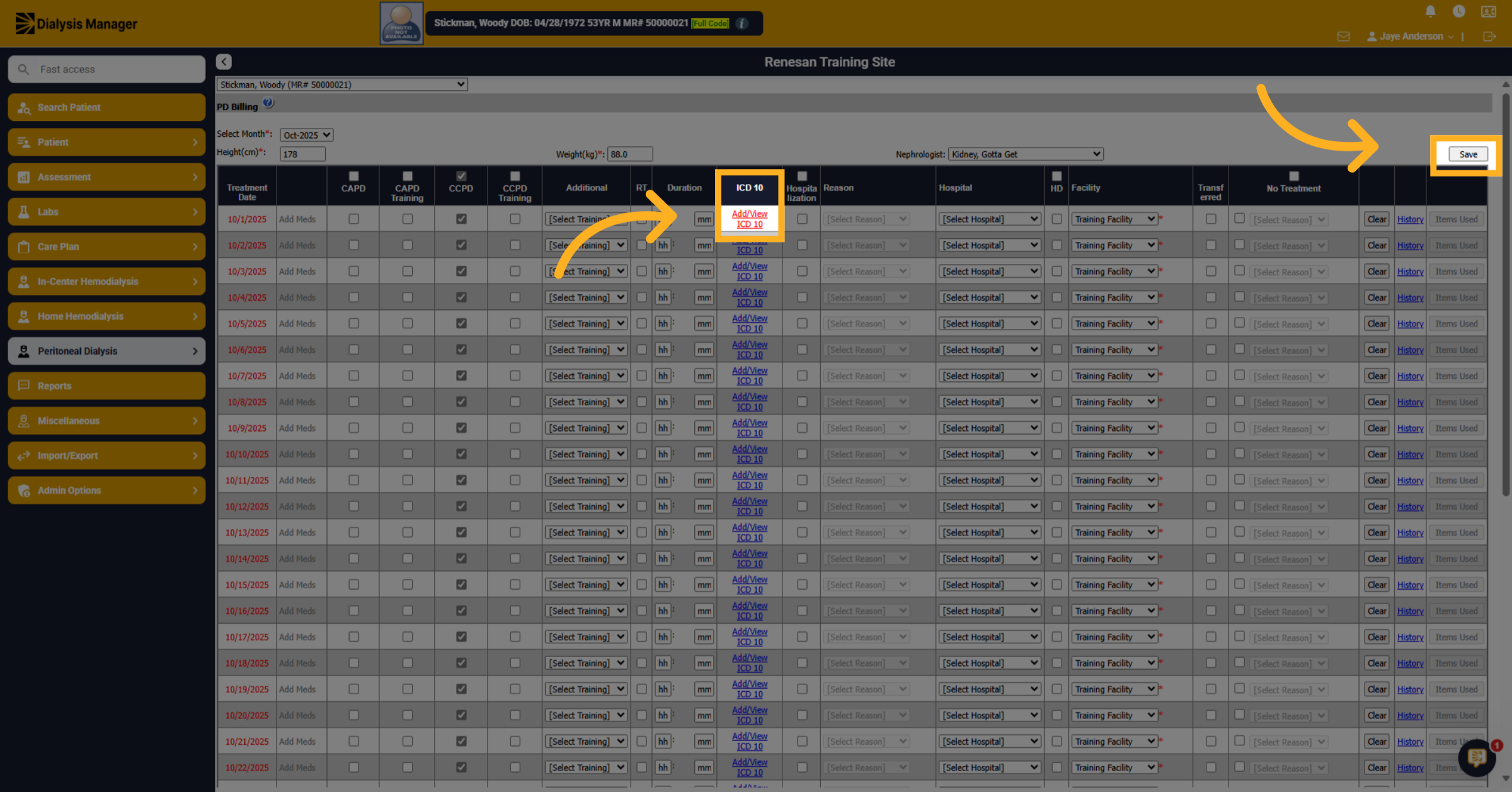
Task: Open the Select Month Oct-2025 dropdown
Action: click(x=306, y=135)
